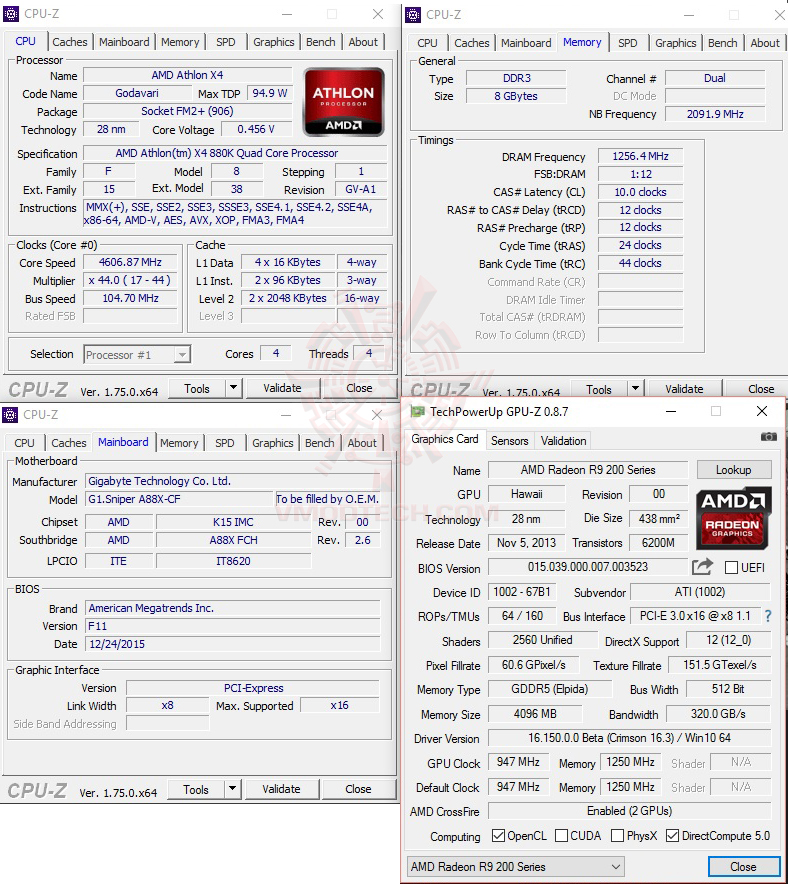The height and width of the screenshot is (884, 788).
Task: Click the GPU Clock 947 MHz field
Action: 518,762
